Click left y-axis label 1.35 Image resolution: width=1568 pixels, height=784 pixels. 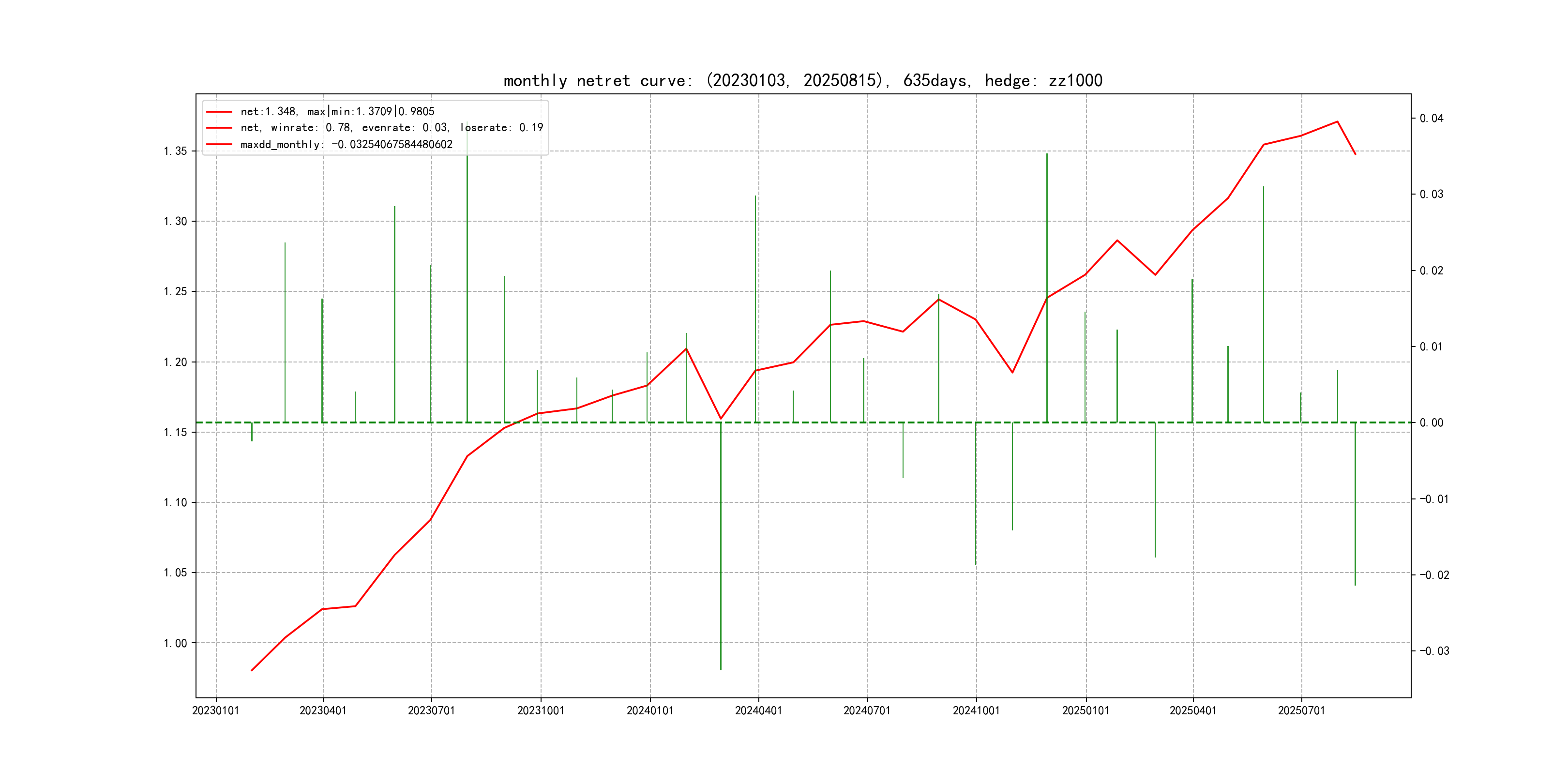[175, 151]
